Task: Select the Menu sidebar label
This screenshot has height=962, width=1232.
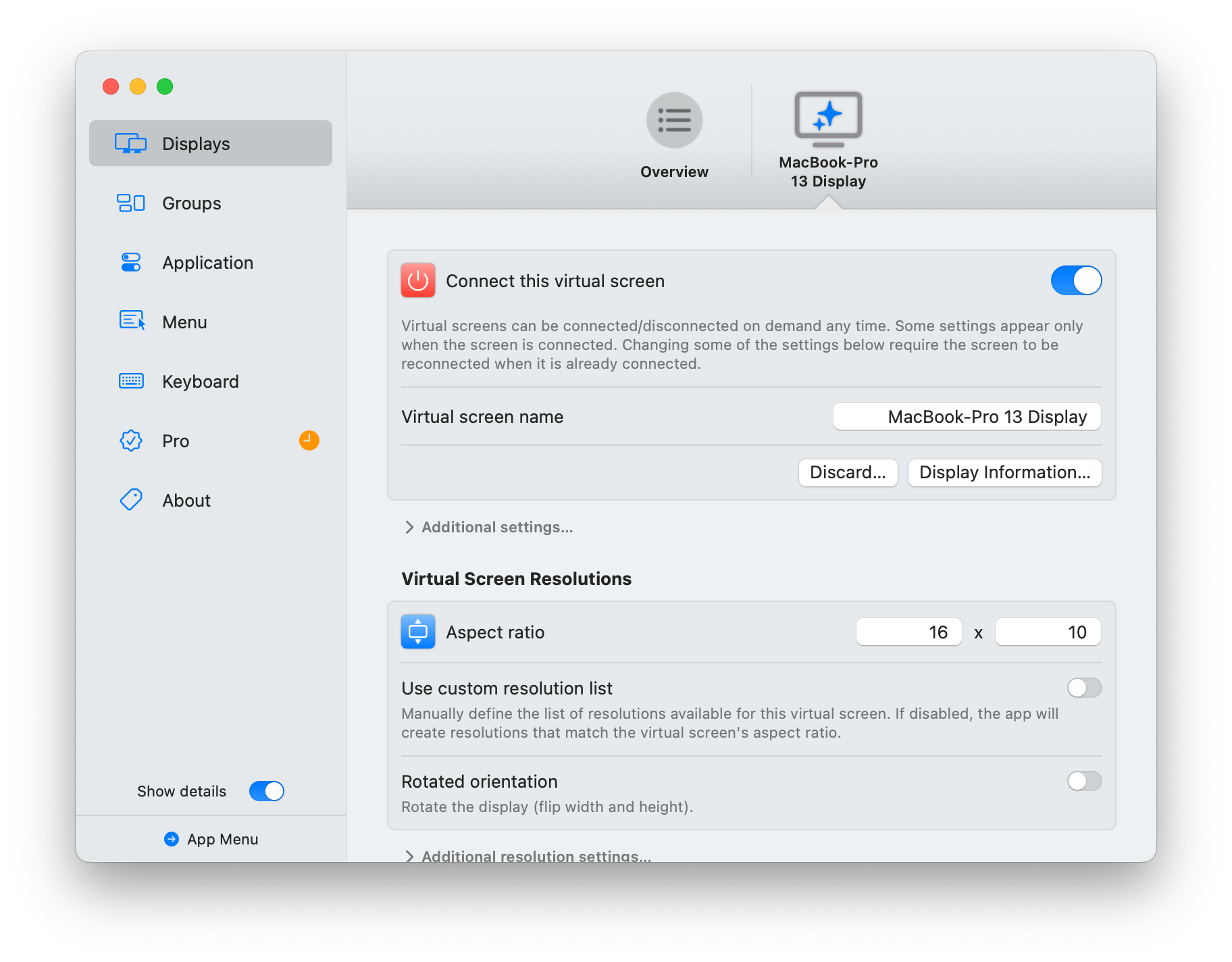Action: click(x=184, y=322)
